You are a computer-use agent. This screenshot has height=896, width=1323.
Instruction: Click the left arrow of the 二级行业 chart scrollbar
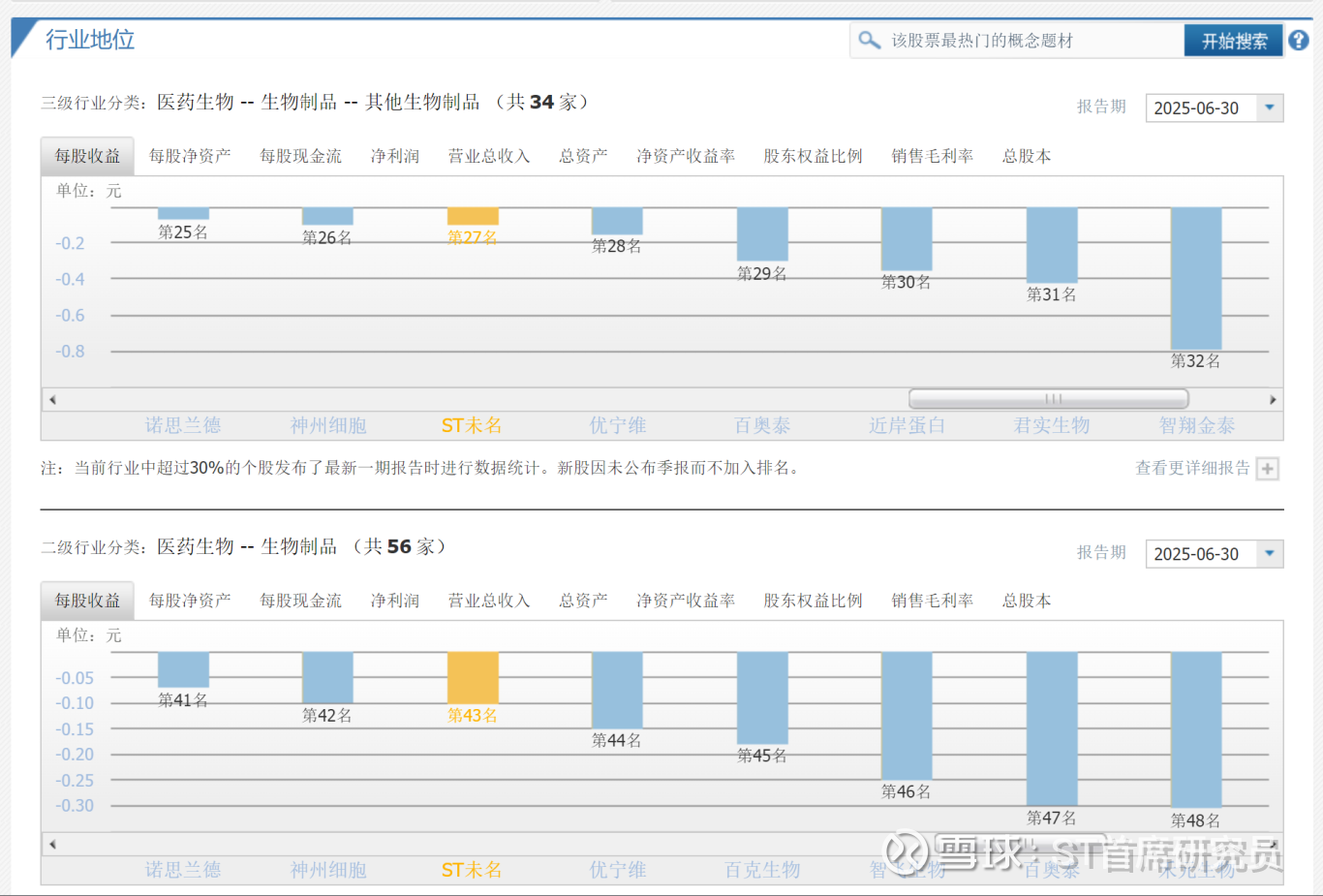point(52,844)
